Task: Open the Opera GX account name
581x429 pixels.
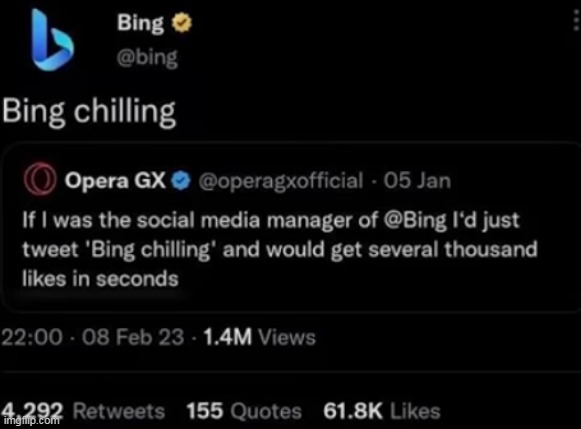Action: click(x=115, y=181)
